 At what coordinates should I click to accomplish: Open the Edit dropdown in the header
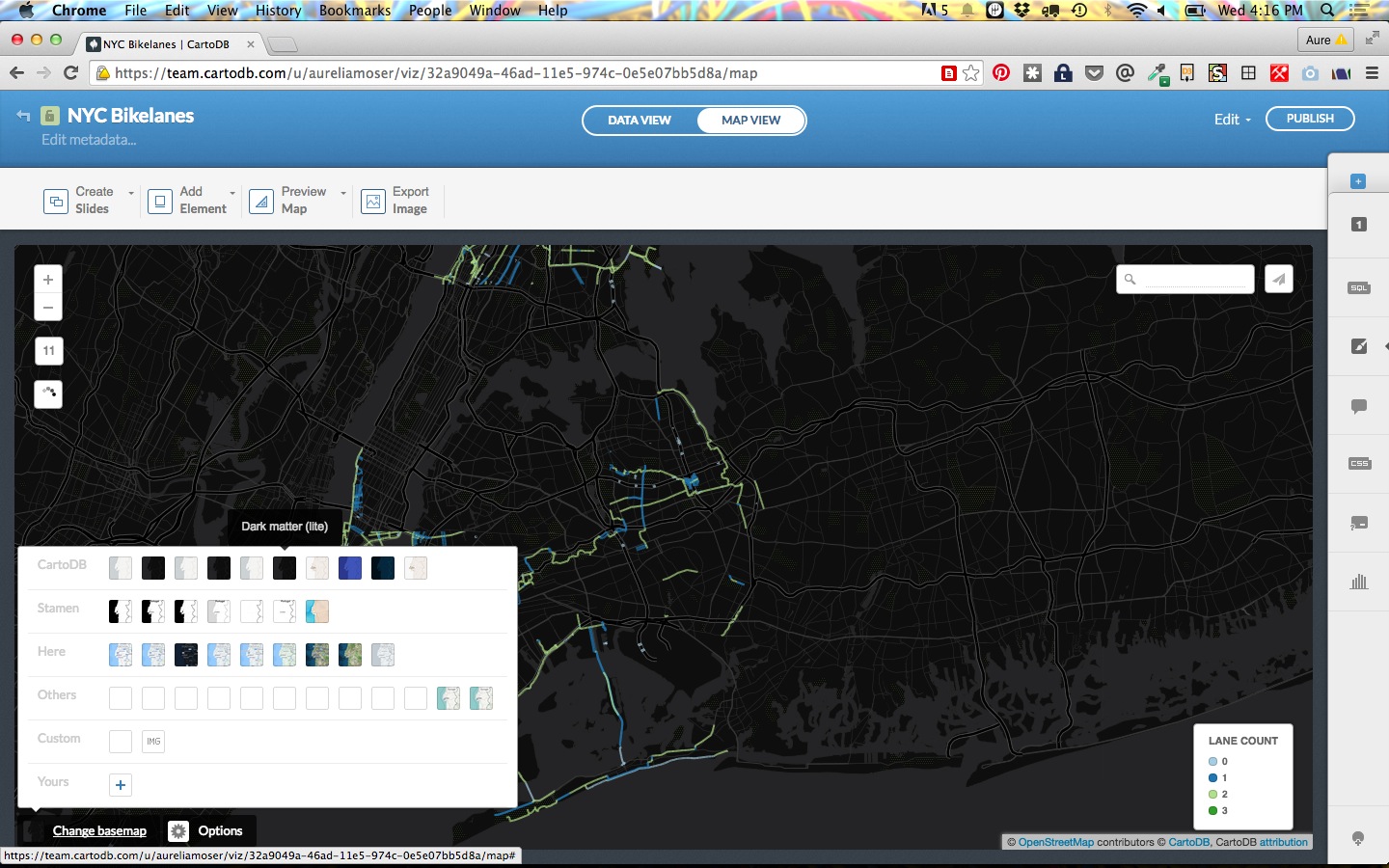[x=1232, y=120]
